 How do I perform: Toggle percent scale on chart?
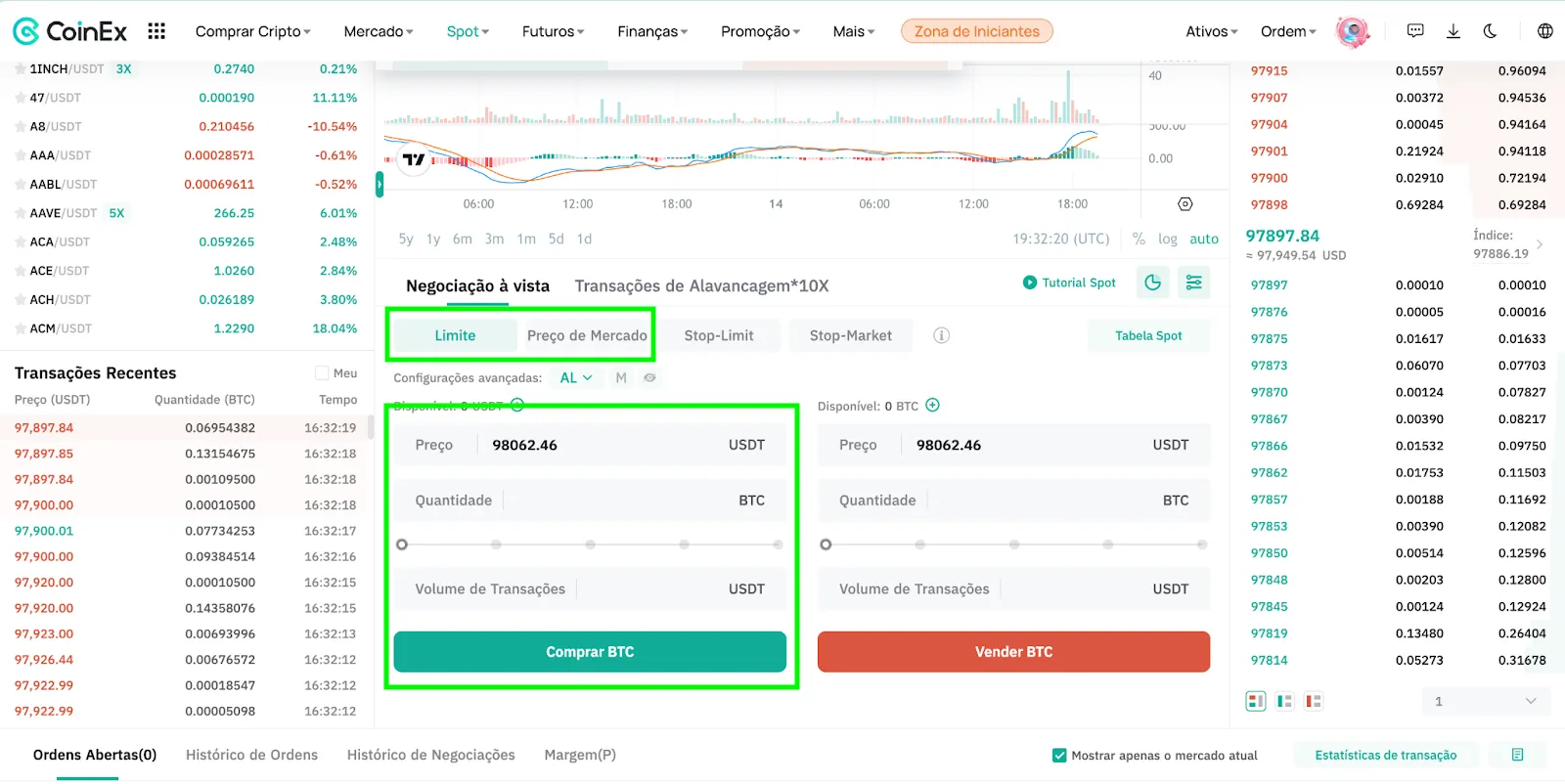point(1139,239)
